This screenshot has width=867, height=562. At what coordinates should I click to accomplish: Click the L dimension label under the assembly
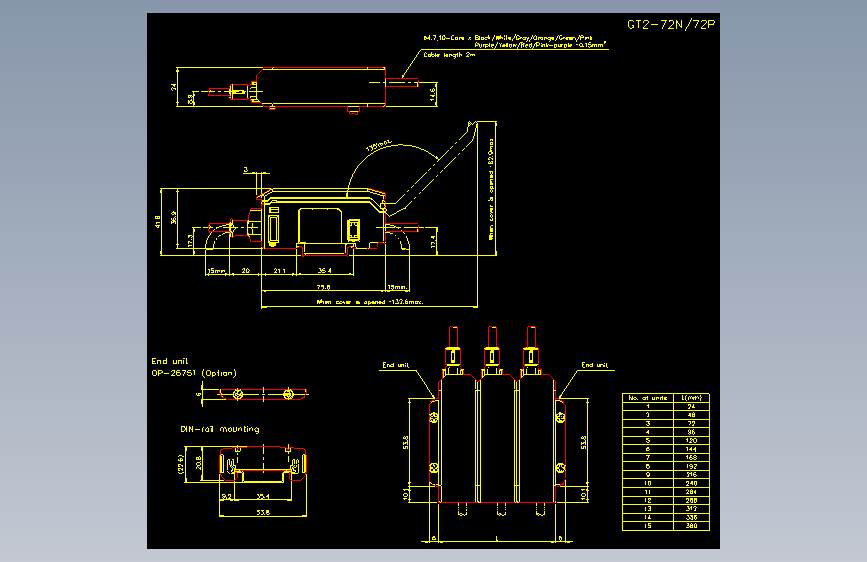point(497,537)
